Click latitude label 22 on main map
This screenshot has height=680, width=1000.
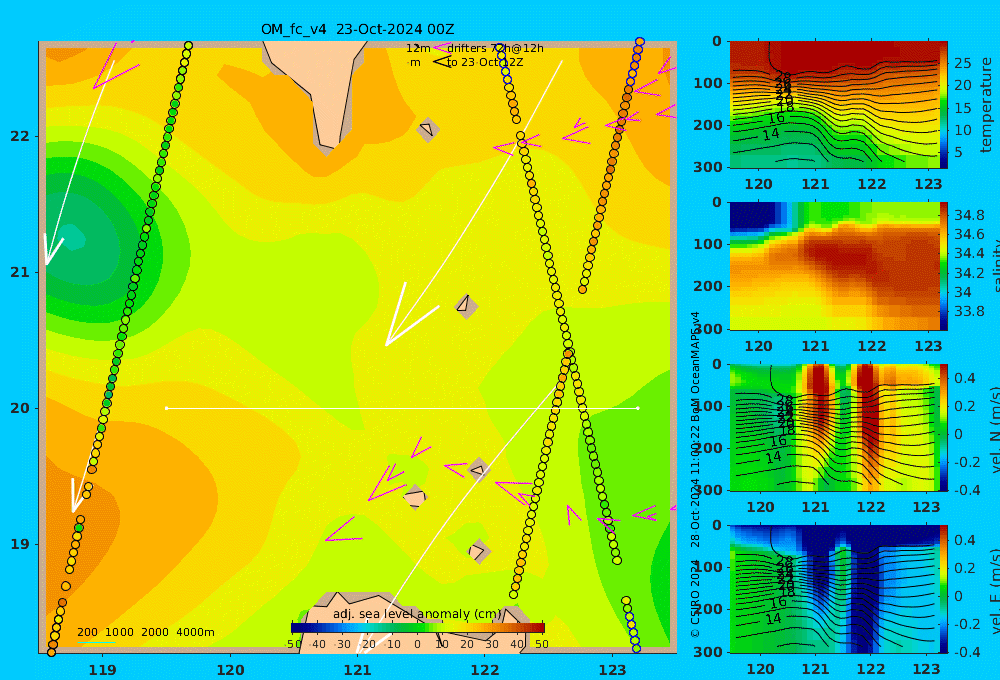coord(20,136)
